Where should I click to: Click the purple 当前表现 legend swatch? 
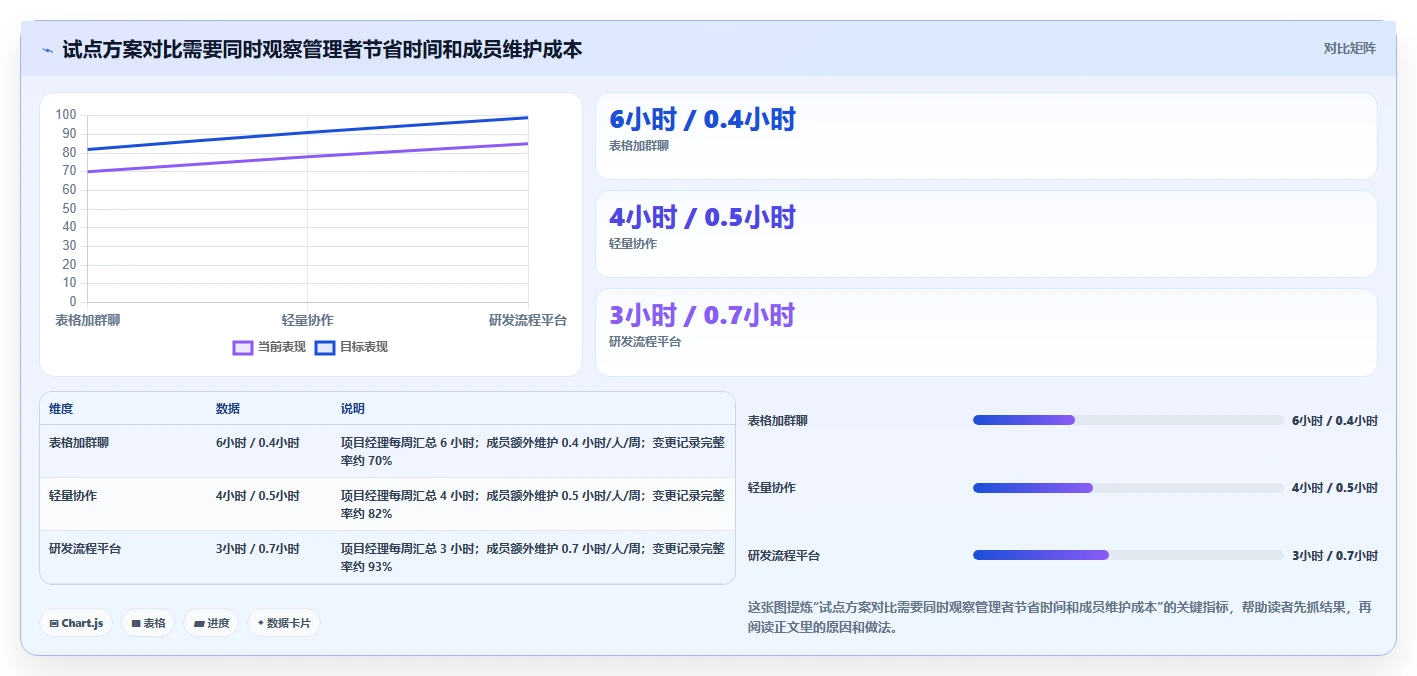click(242, 347)
